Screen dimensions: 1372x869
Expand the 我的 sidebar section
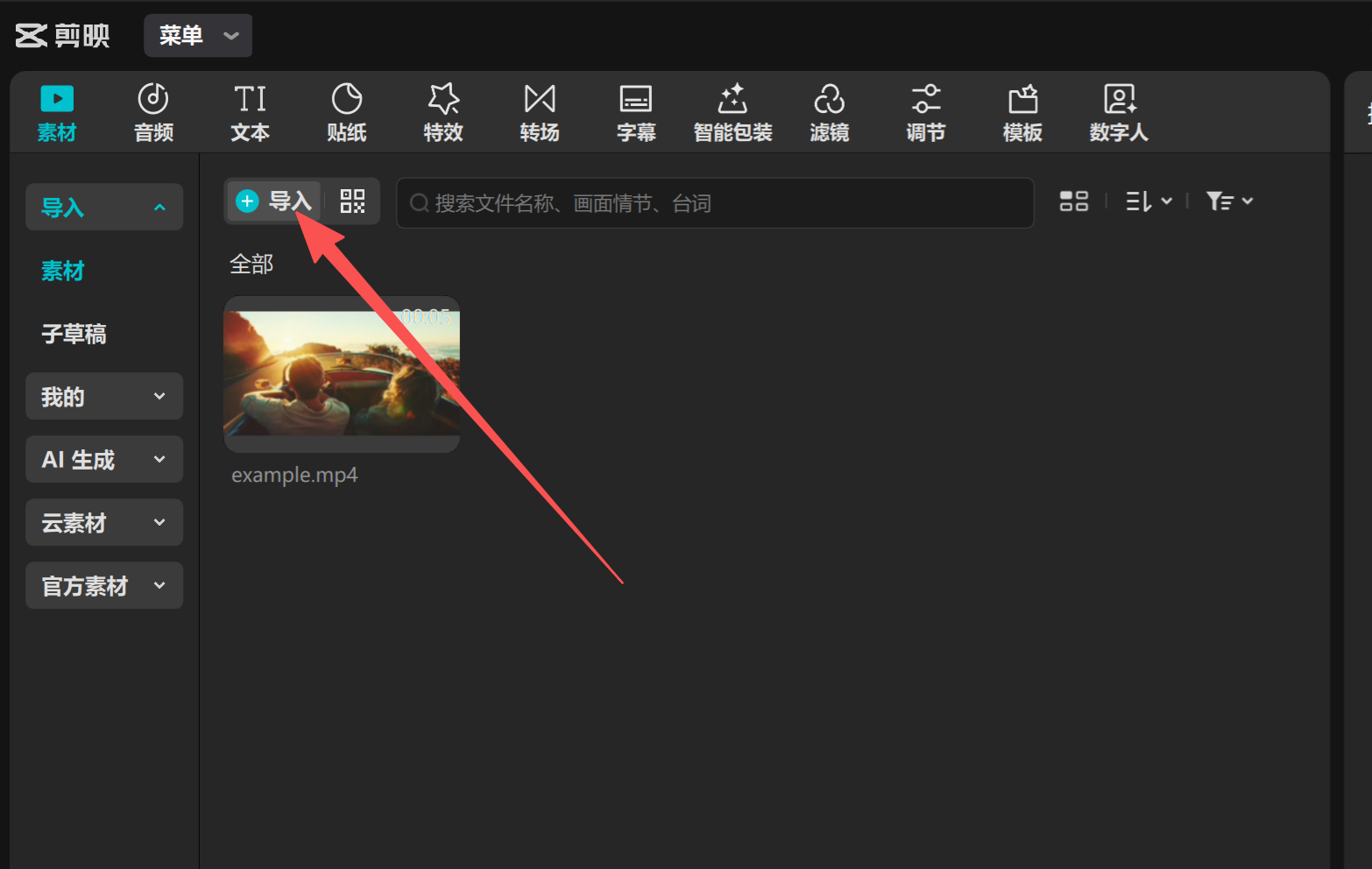point(104,397)
